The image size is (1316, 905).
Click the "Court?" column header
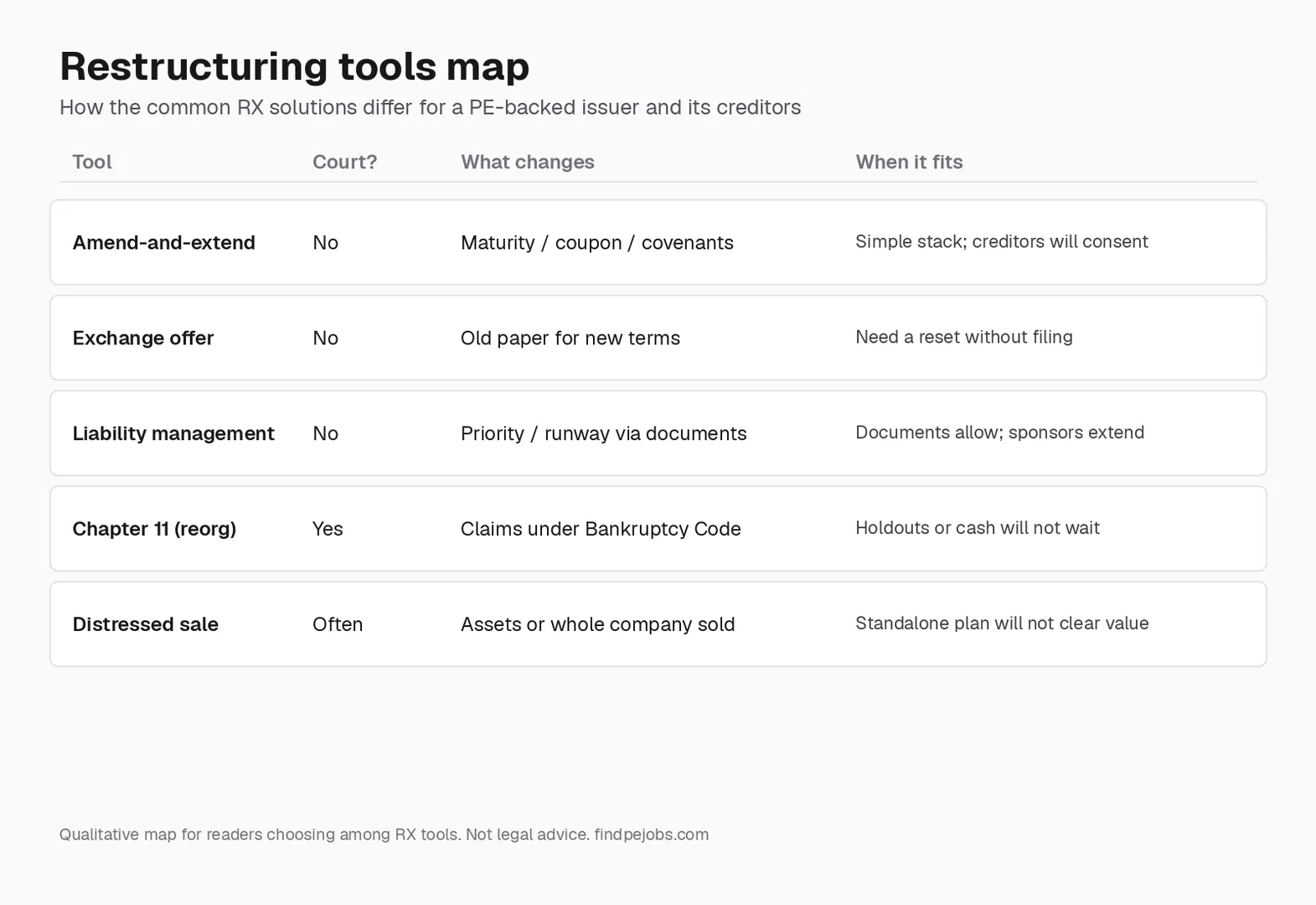[344, 162]
